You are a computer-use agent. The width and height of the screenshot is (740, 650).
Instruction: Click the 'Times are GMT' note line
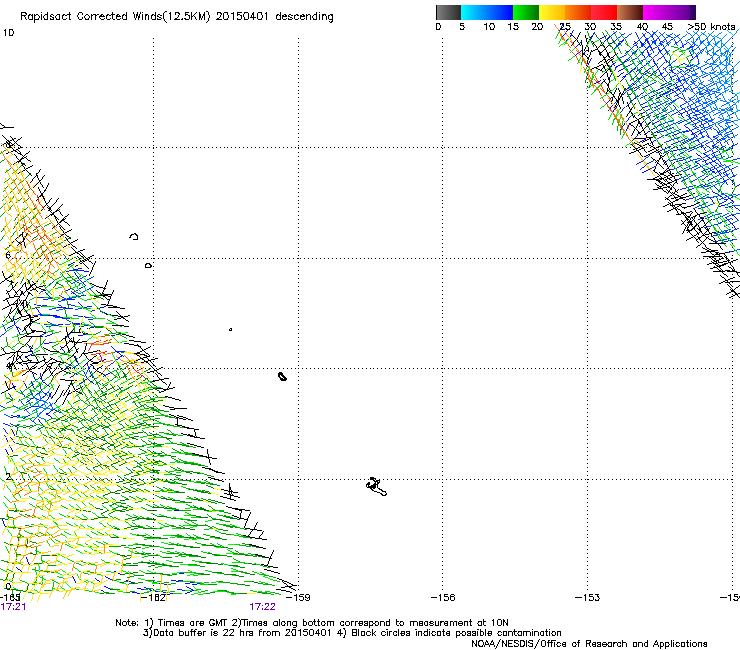click(312, 623)
